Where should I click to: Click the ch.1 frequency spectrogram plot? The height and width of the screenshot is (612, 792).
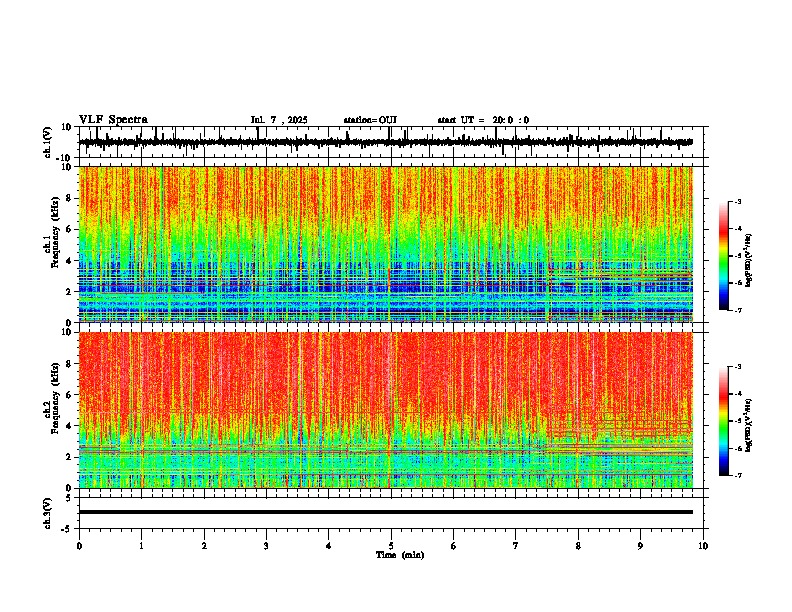(x=386, y=244)
